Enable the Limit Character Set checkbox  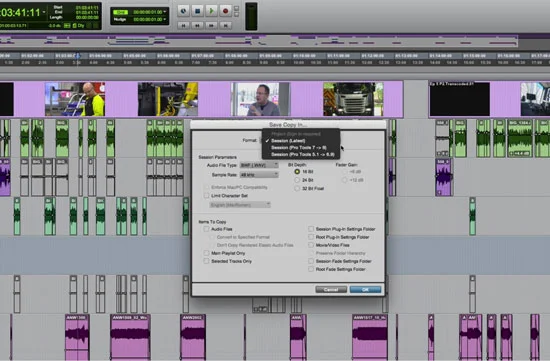pos(206,196)
